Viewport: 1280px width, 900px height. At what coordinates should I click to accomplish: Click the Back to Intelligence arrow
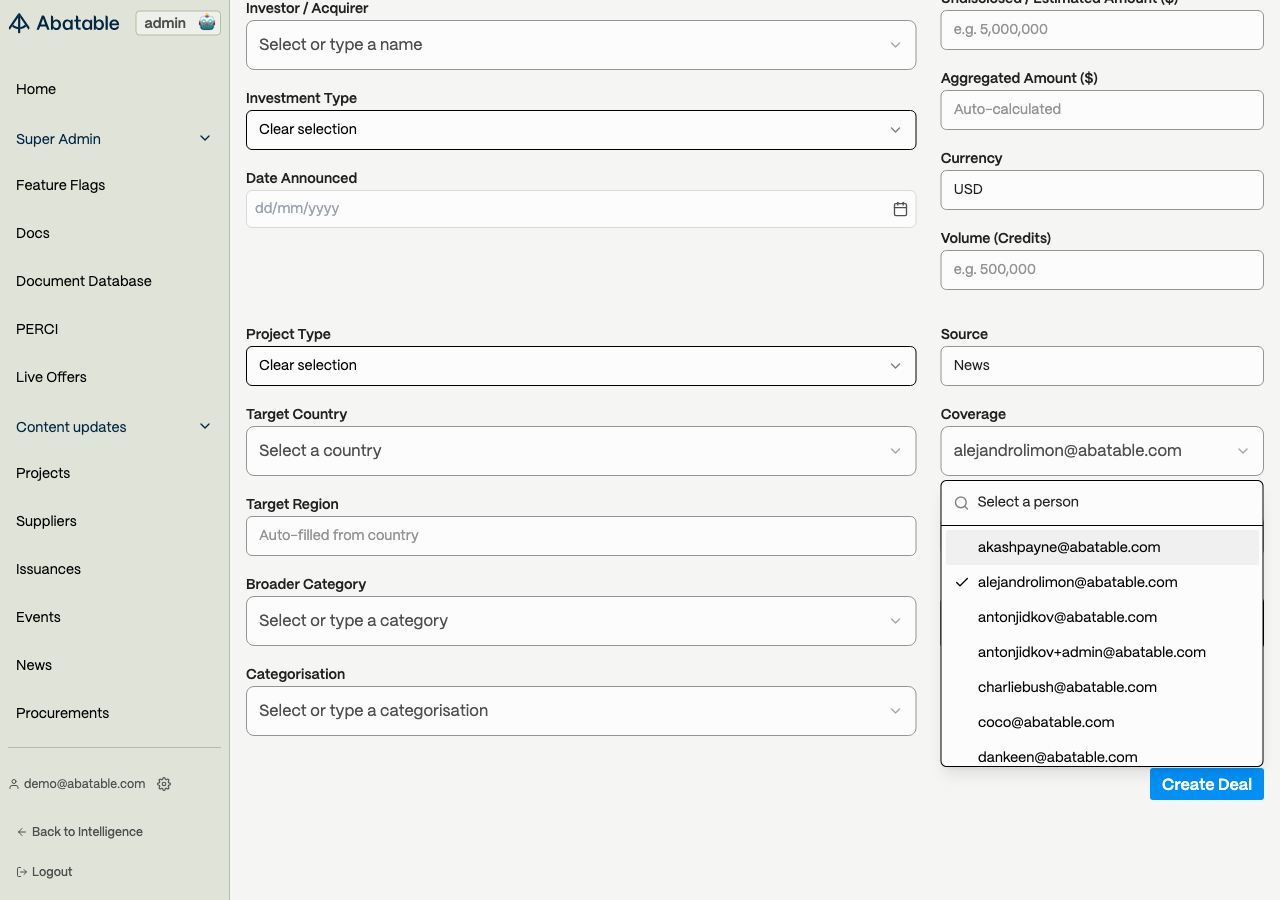tap(22, 832)
